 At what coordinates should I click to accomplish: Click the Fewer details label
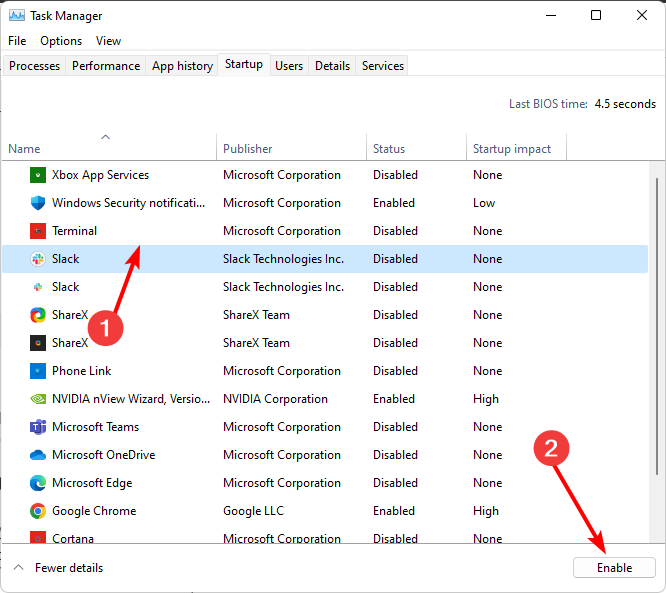(69, 568)
